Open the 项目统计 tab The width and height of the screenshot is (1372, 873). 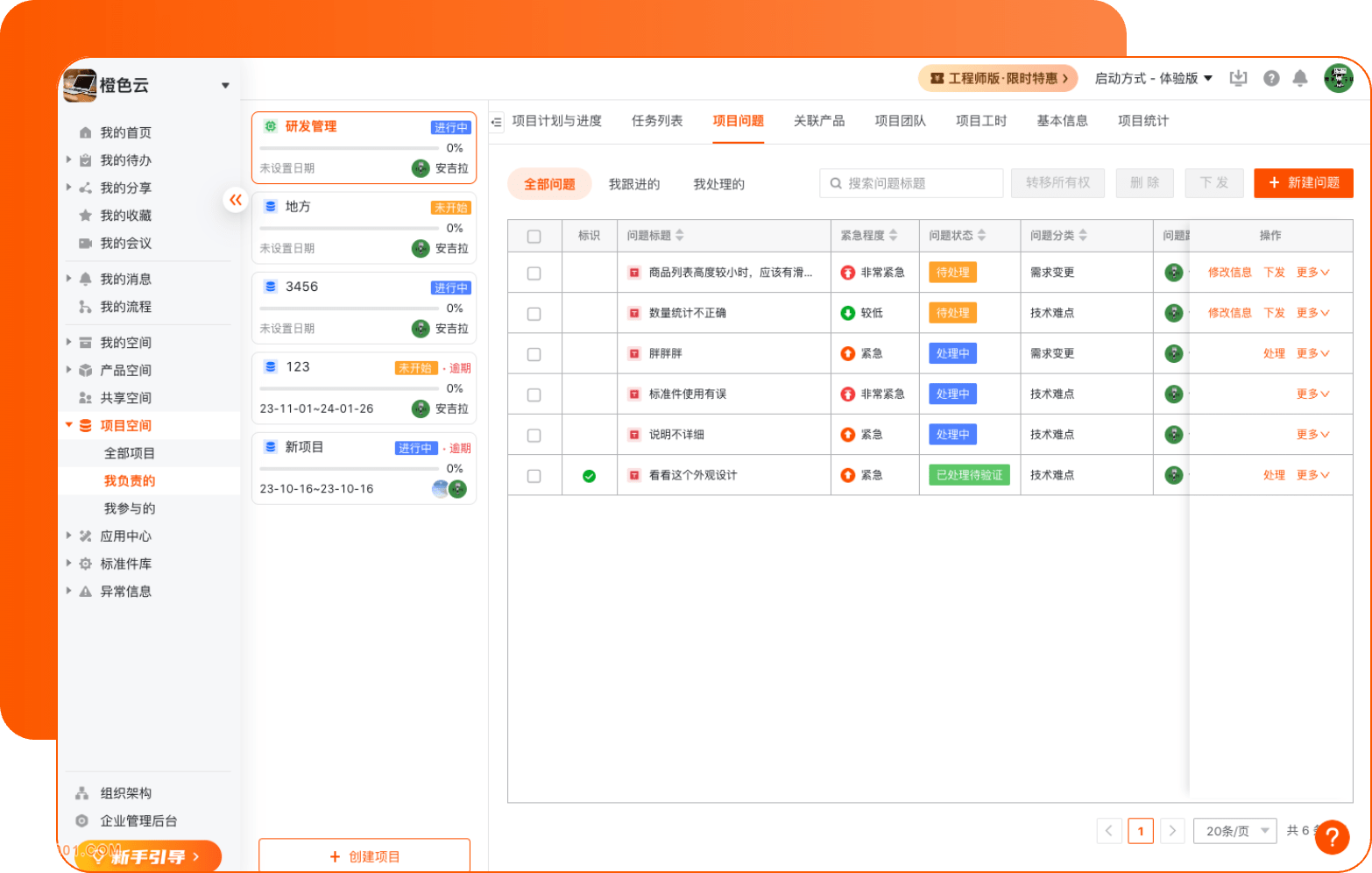tap(1142, 121)
